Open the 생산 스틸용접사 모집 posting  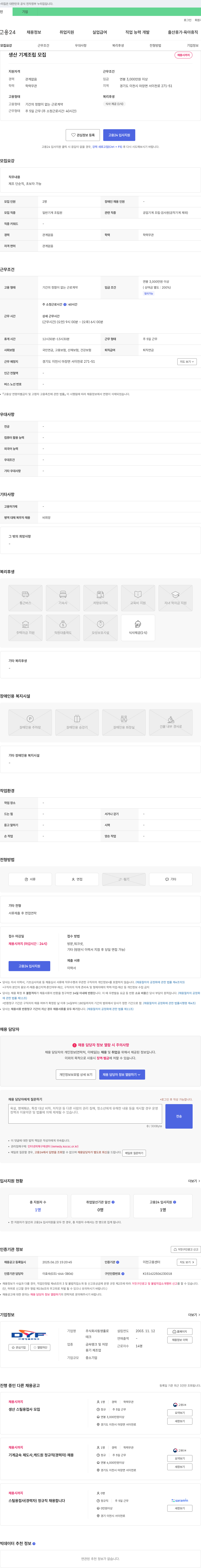point(24,1409)
